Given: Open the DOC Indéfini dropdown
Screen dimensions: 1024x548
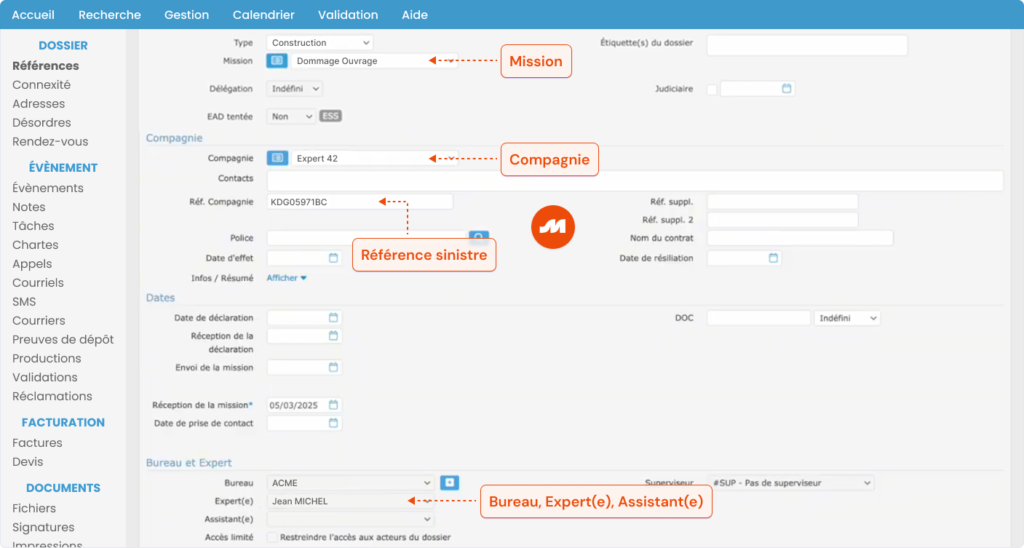Looking at the screenshot, I should tap(847, 318).
